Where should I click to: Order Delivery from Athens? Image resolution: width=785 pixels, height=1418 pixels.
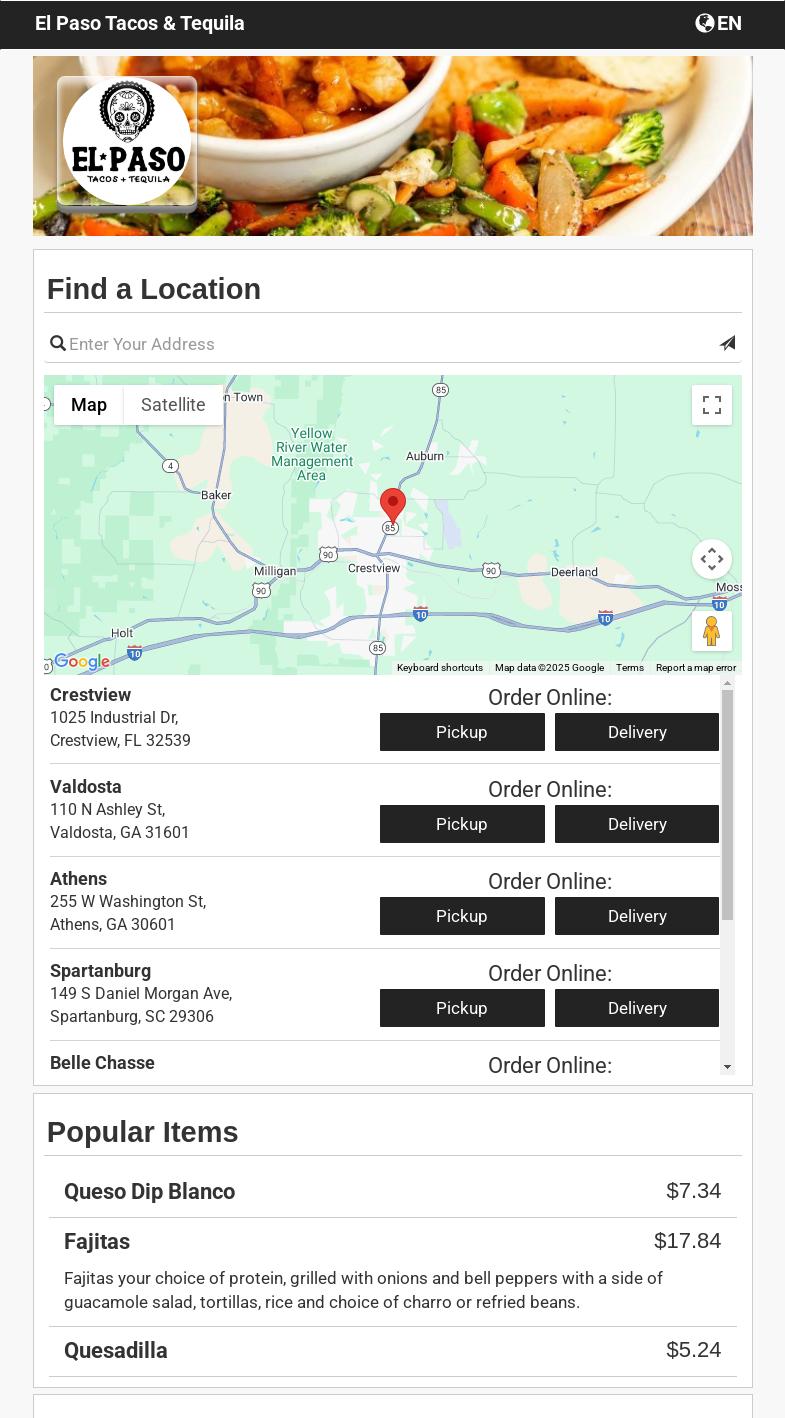coord(637,916)
